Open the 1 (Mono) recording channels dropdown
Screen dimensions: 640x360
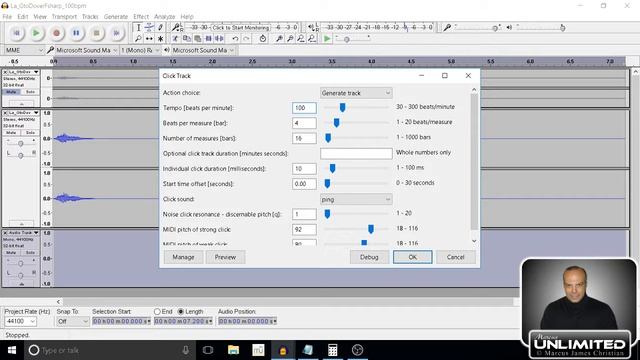pos(140,50)
